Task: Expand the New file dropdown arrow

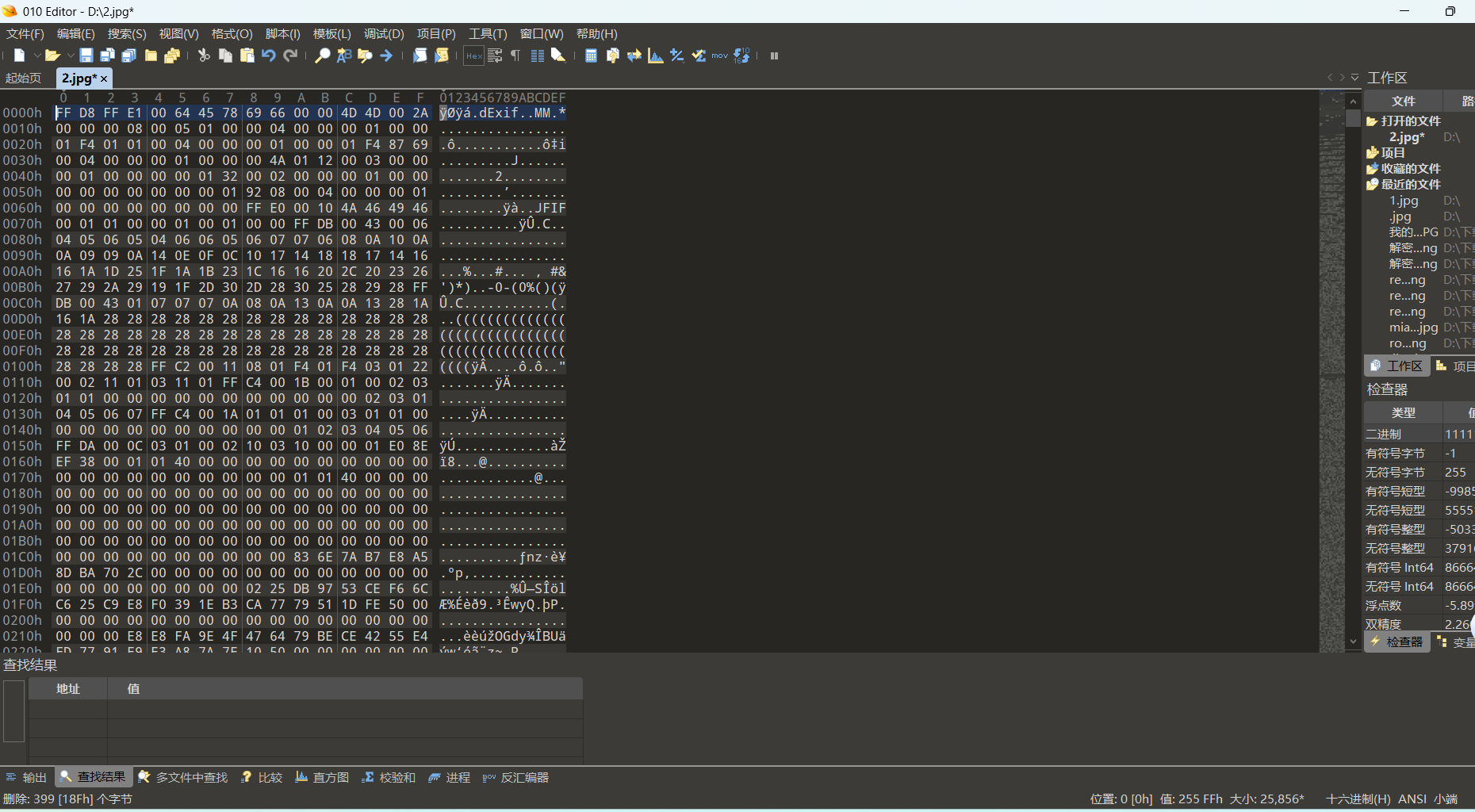Action: click(36, 56)
